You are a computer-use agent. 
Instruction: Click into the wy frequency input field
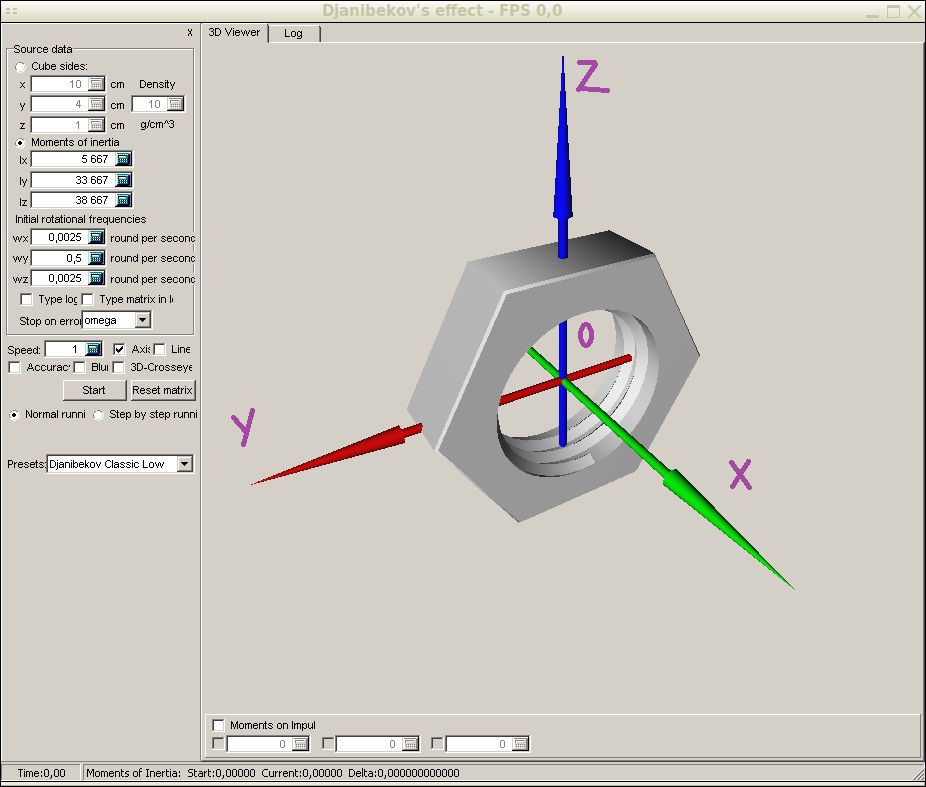point(60,258)
